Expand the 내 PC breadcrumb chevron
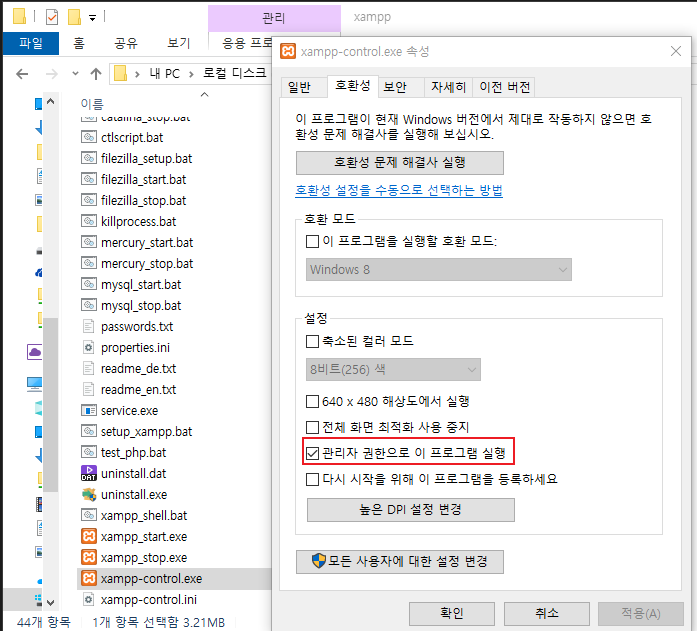This screenshot has height=631, width=697. coord(191,74)
